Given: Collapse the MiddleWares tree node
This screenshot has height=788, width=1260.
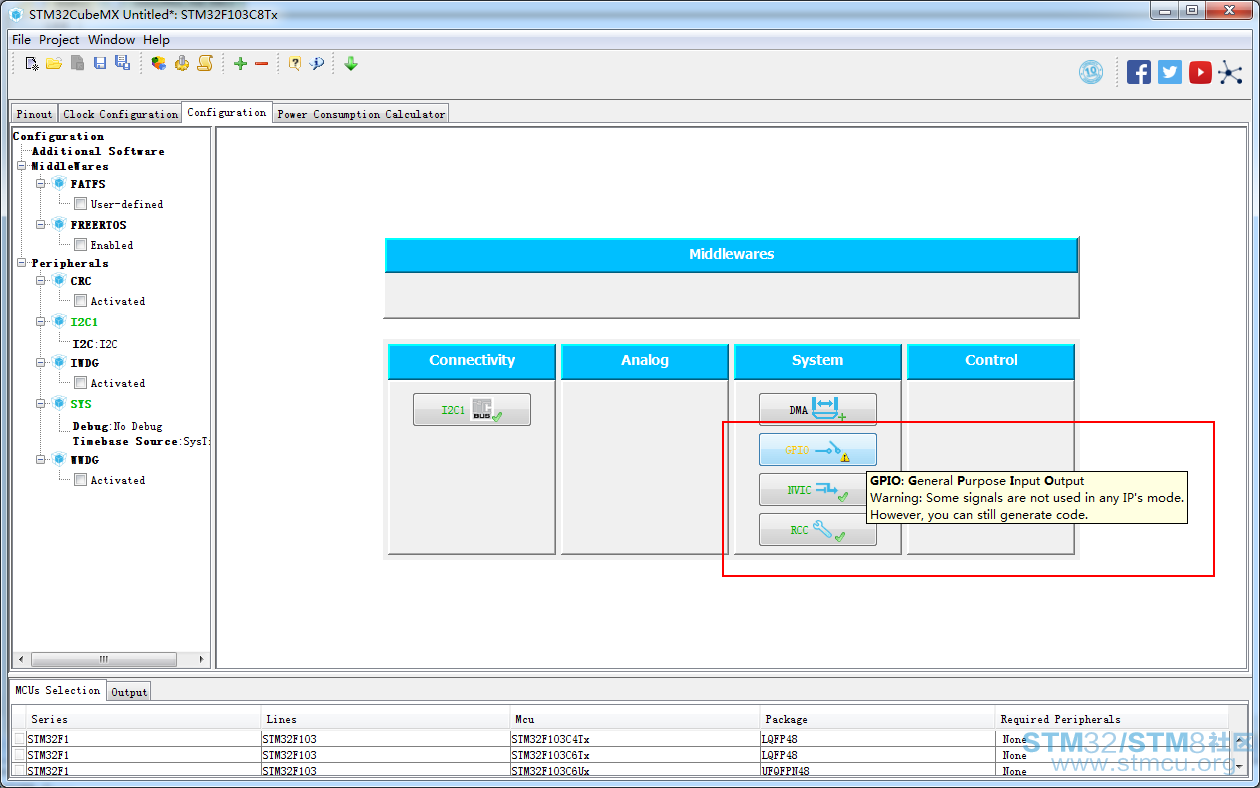Looking at the screenshot, I should 22,166.
